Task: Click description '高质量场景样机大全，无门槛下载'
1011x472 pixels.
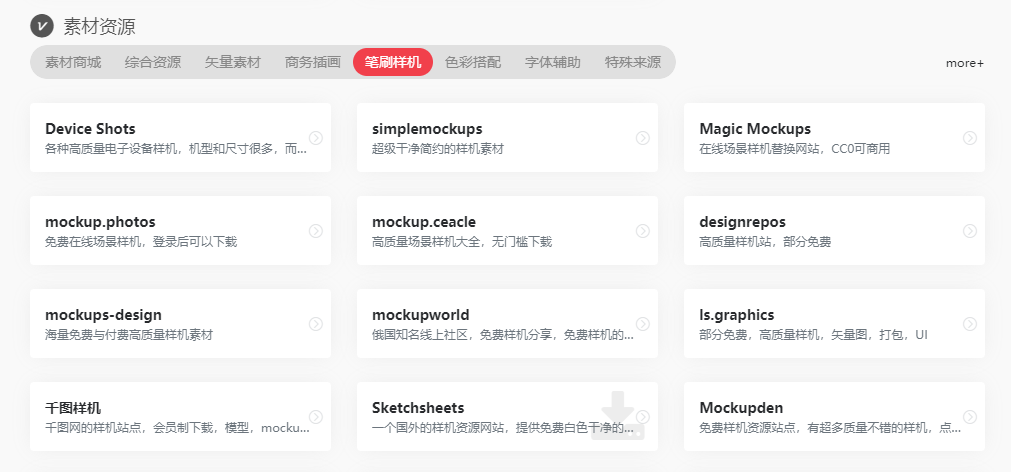Action: point(462,242)
